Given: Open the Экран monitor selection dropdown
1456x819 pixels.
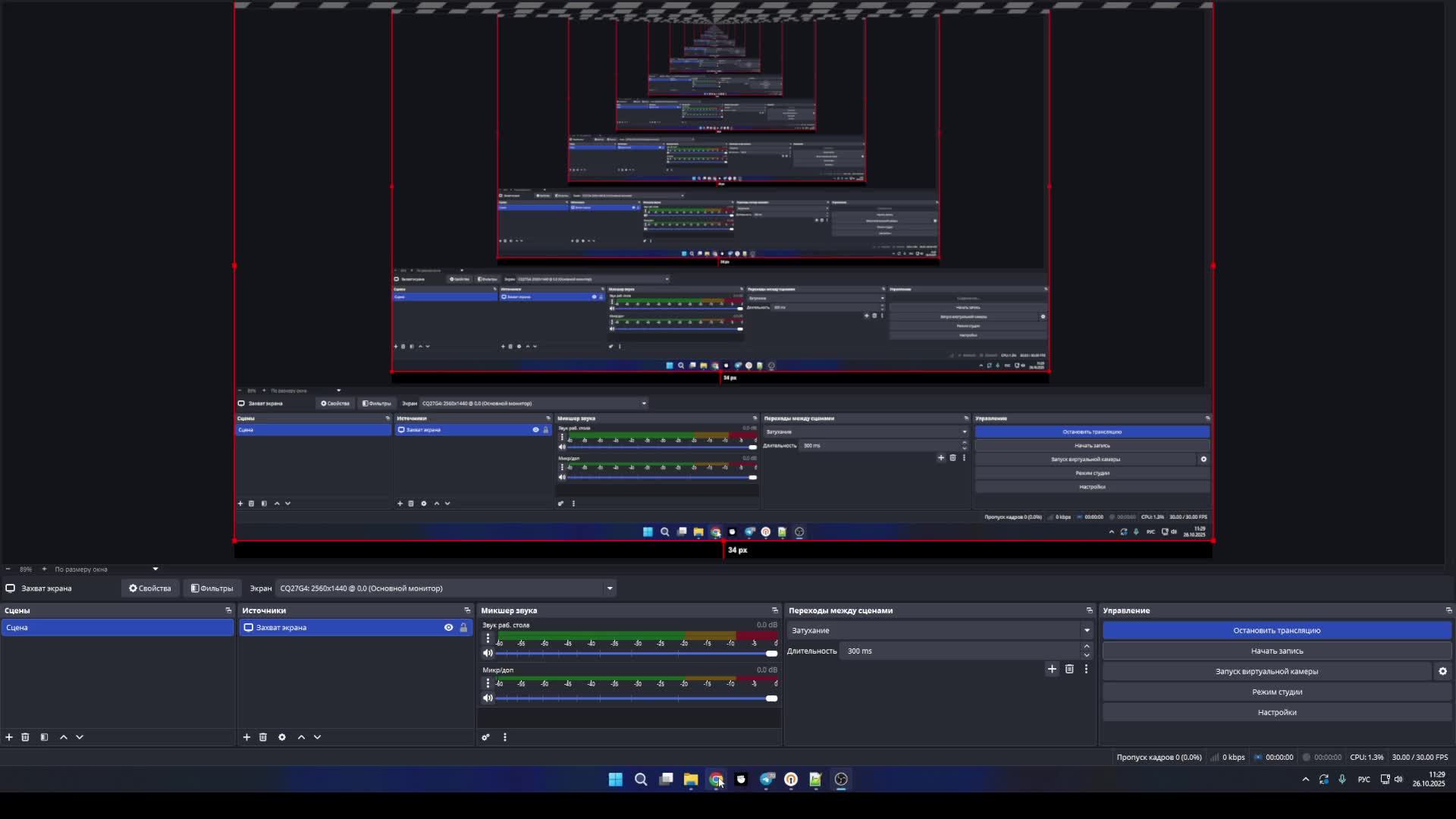Looking at the screenshot, I should pos(446,588).
